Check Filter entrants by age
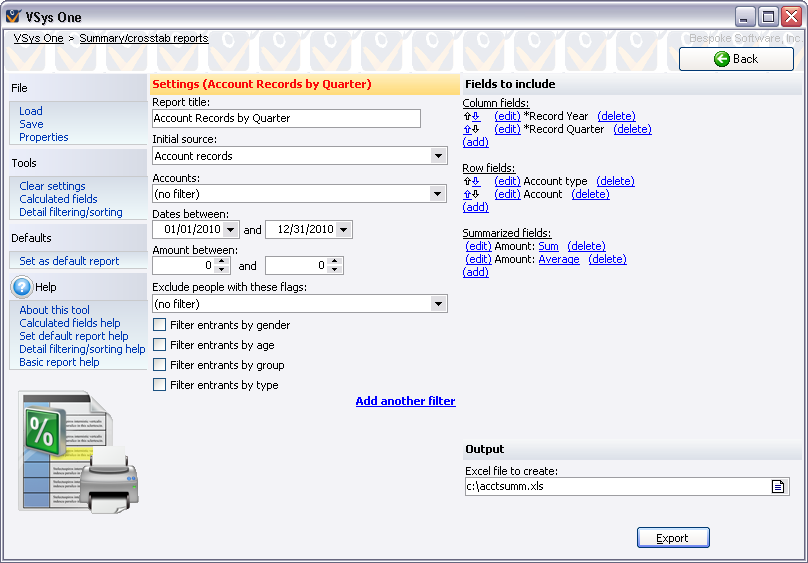The width and height of the screenshot is (808, 563). [159, 345]
